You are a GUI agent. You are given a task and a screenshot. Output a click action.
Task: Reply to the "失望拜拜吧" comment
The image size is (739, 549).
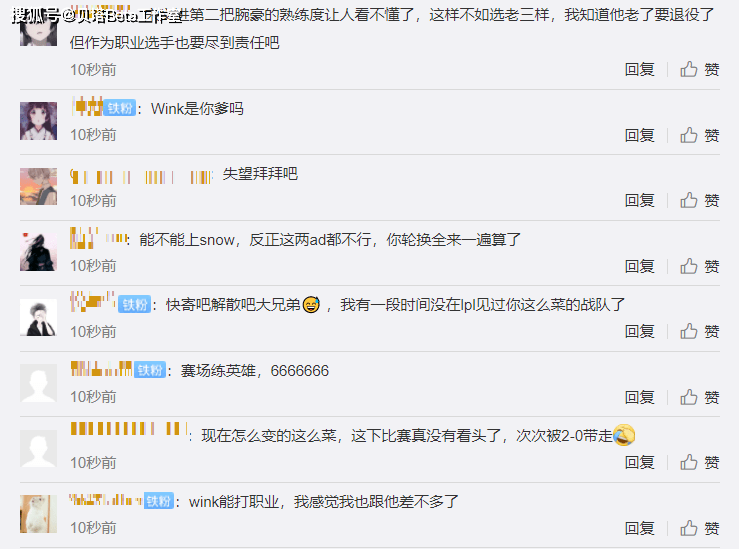pyautogui.click(x=640, y=200)
